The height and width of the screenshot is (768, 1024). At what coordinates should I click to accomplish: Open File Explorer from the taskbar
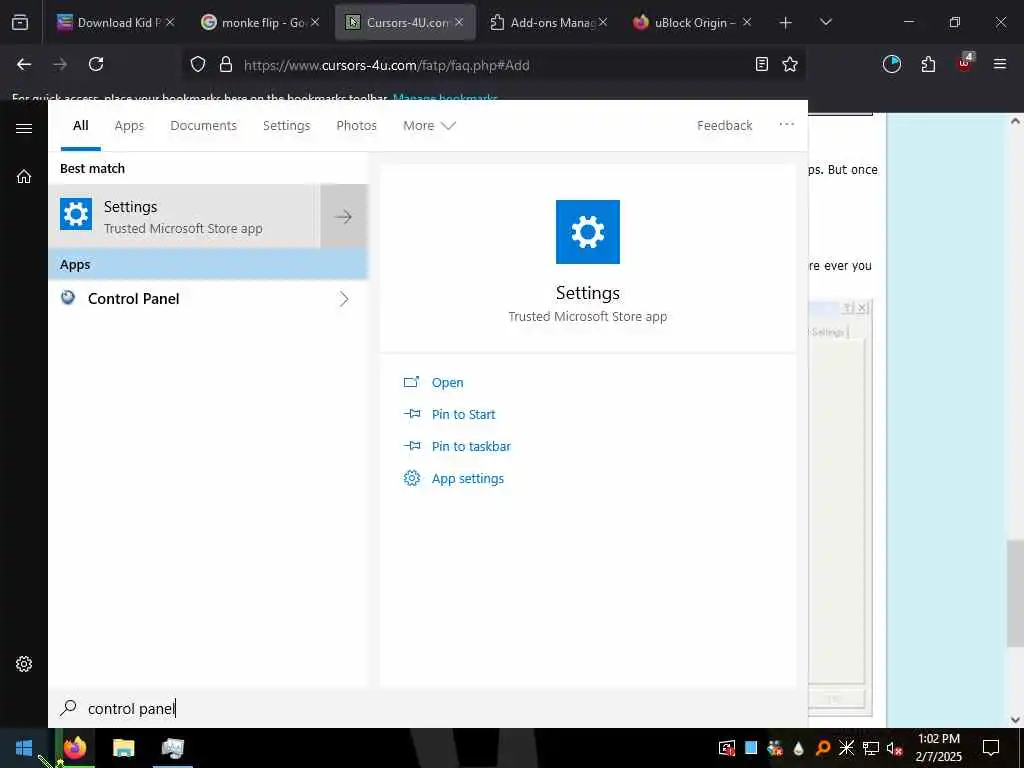[123, 748]
